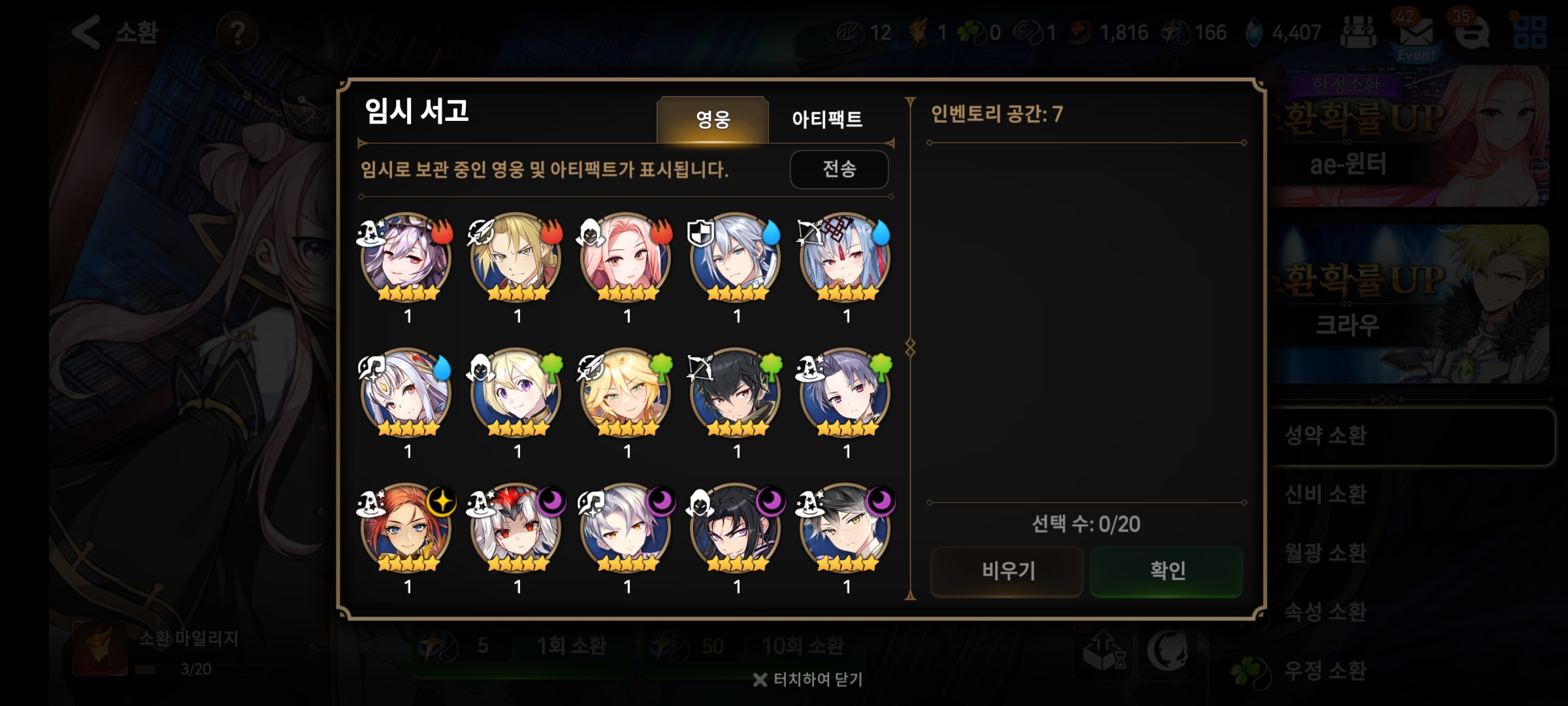Open the guild people icon in top bar
The image size is (1568, 706).
(1358, 32)
